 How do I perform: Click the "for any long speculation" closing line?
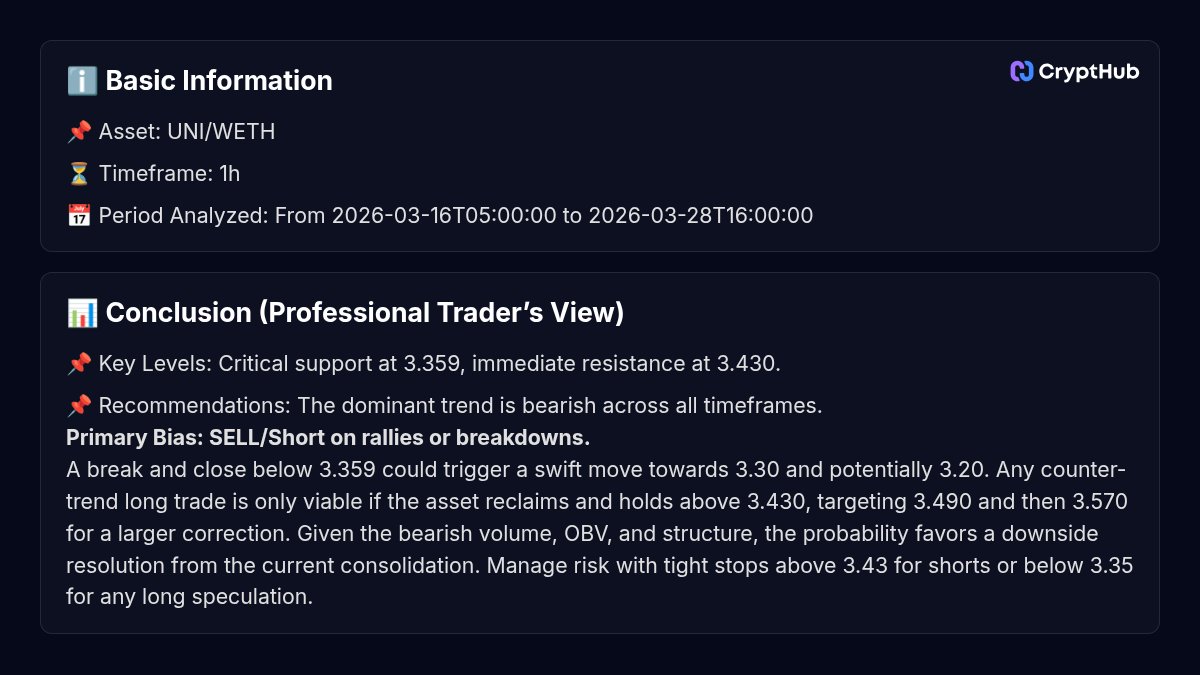click(190, 598)
